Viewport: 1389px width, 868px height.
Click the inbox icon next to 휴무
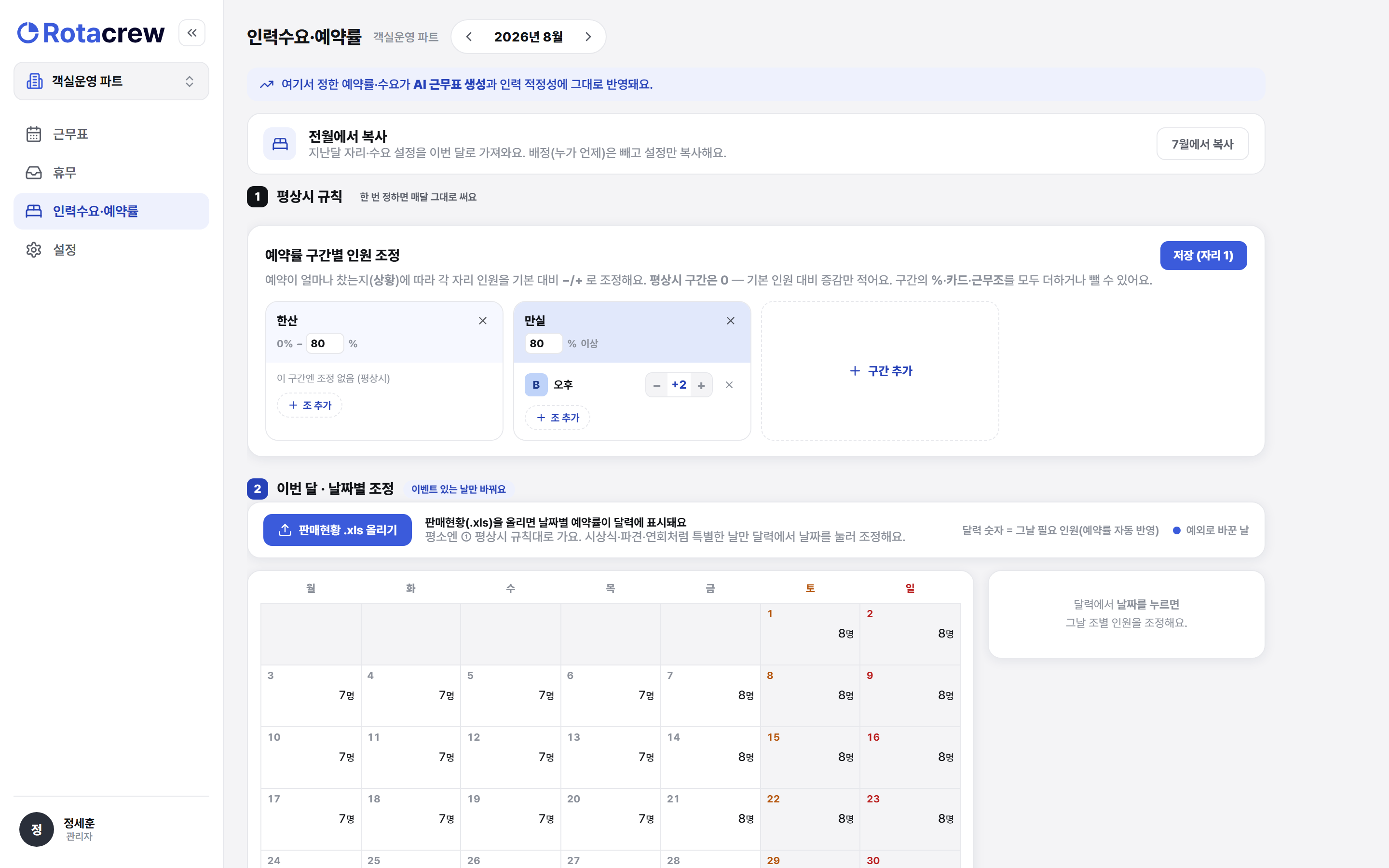(34, 172)
